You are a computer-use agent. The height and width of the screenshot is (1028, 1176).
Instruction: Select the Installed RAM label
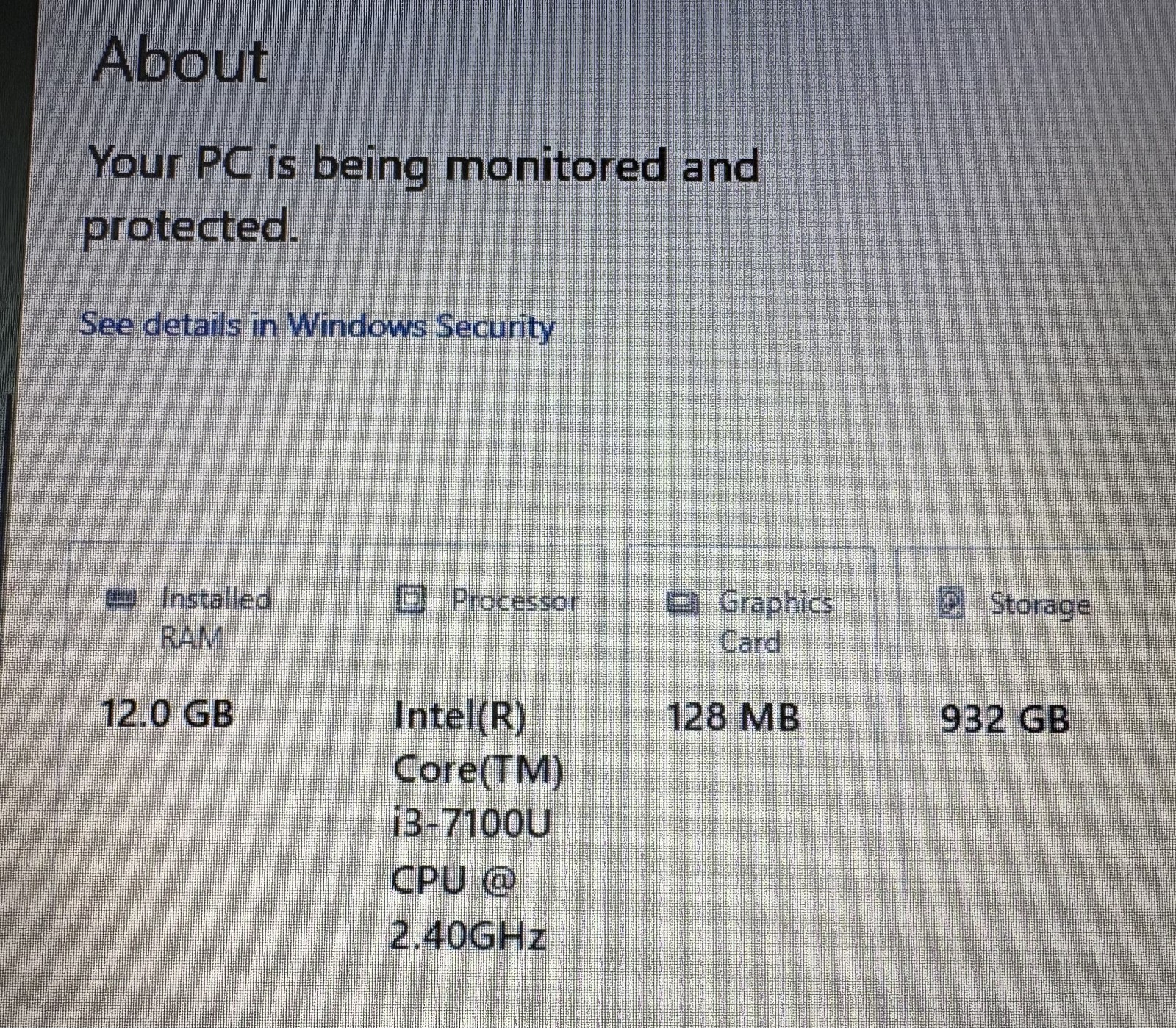point(216,618)
